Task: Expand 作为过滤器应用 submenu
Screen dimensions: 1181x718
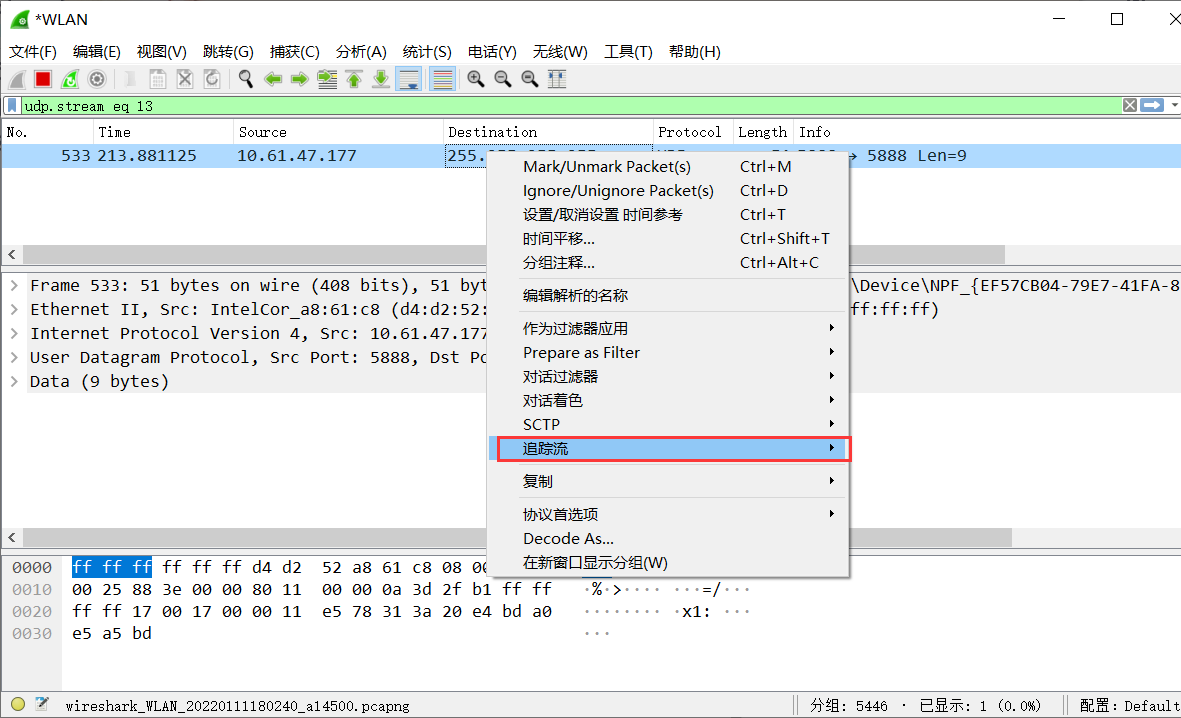Action: point(668,328)
